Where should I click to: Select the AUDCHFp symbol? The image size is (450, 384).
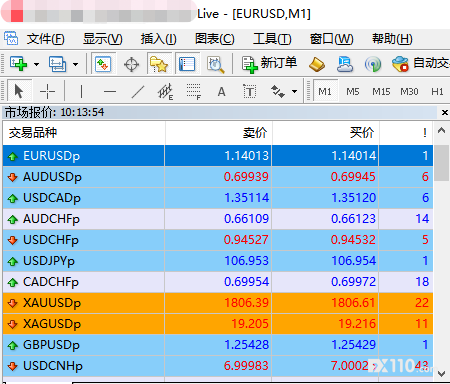click(51, 219)
